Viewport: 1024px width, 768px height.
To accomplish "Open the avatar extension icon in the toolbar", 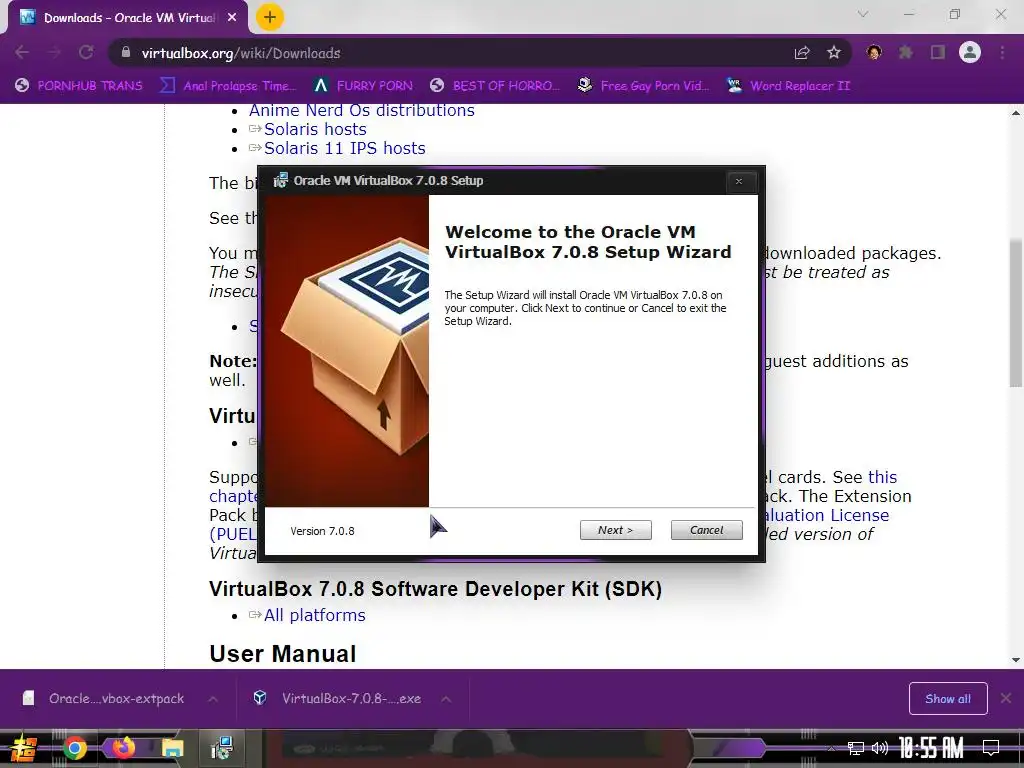I will pos(874,52).
